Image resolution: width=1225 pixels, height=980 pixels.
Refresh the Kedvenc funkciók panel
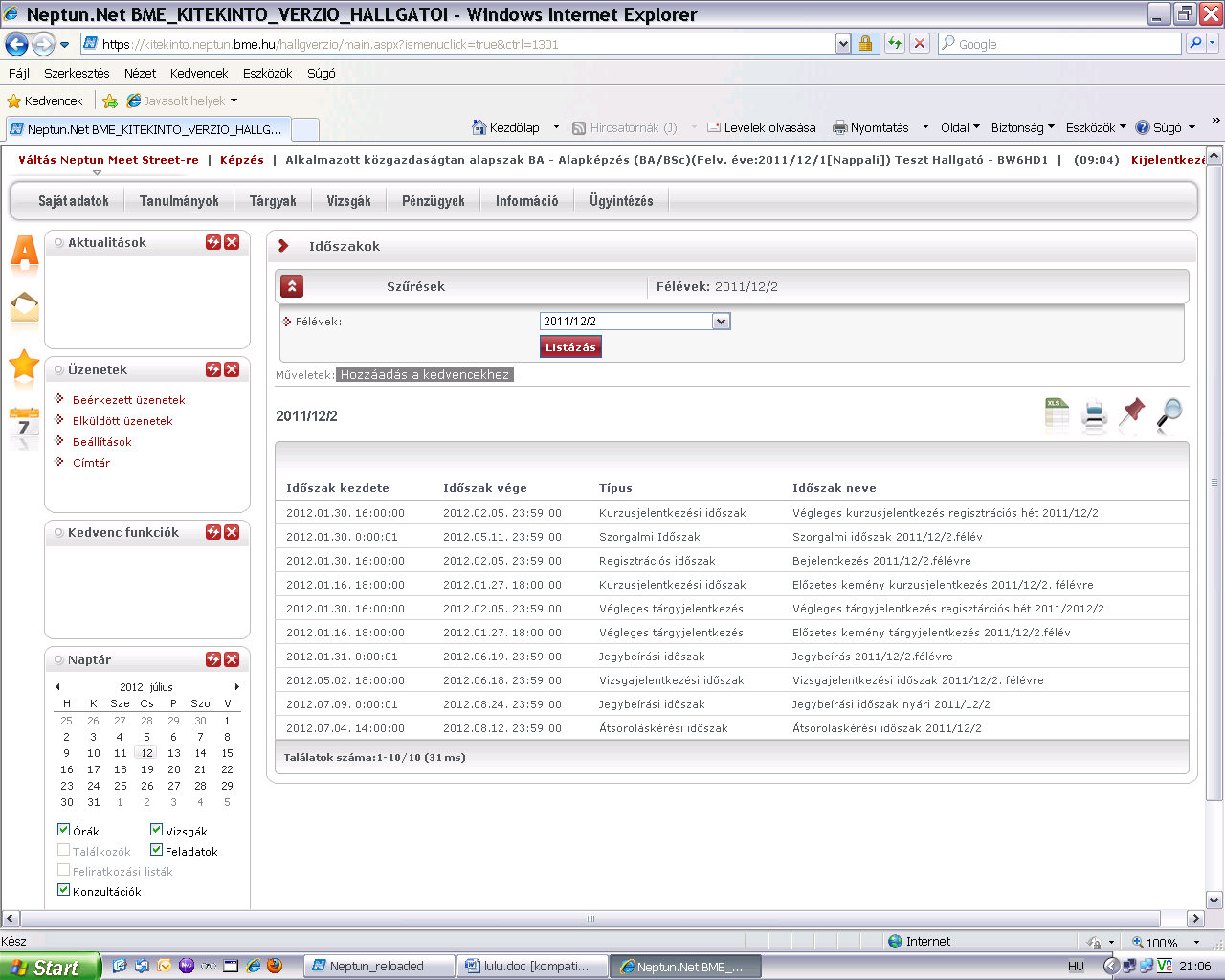(x=213, y=532)
